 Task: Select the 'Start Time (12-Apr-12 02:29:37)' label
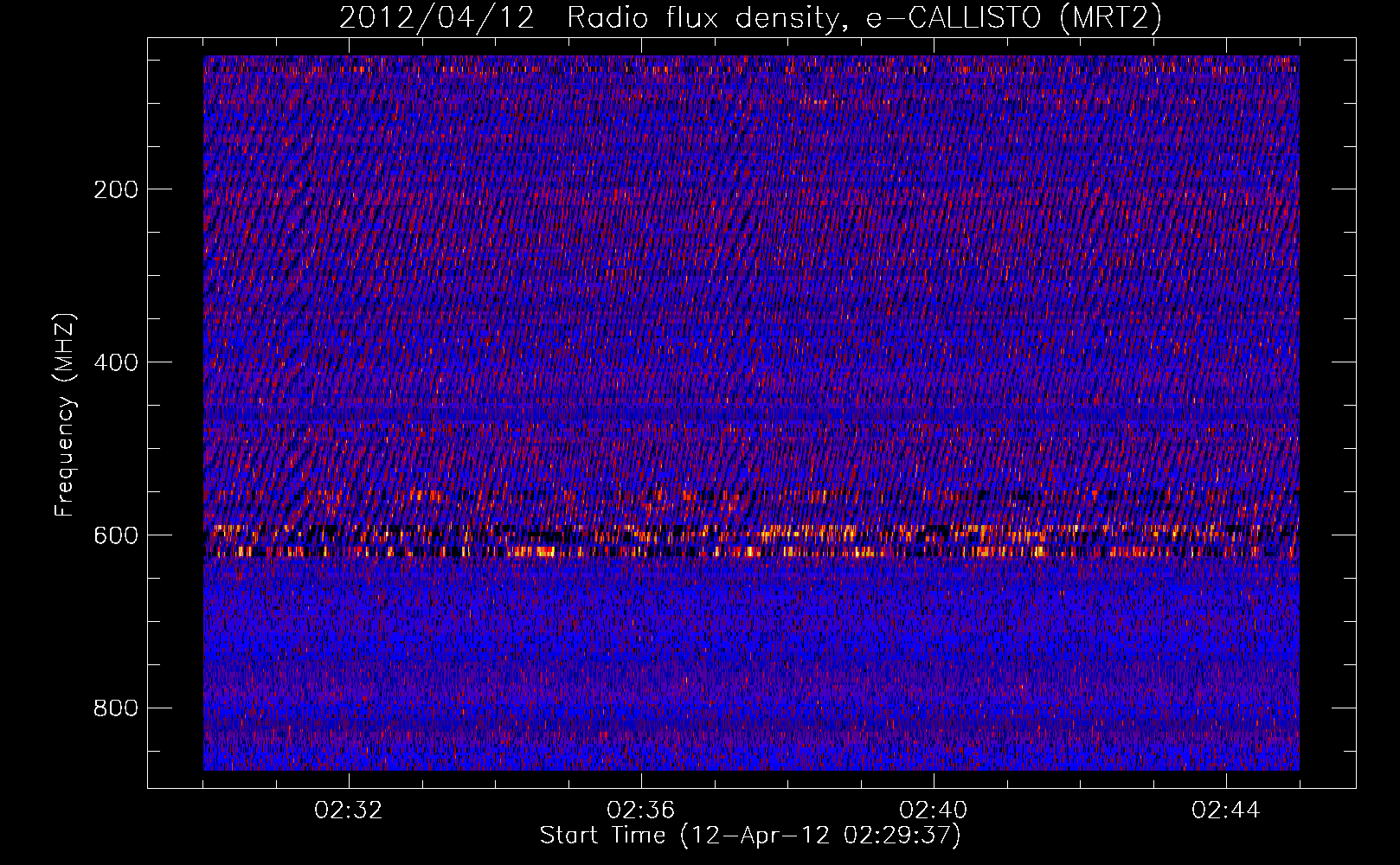pyautogui.click(x=750, y=836)
